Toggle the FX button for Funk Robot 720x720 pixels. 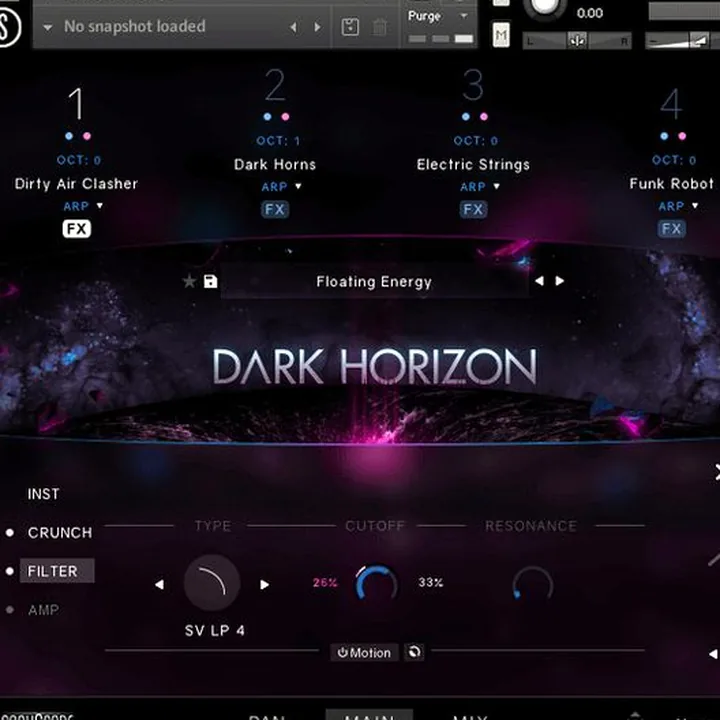672,229
